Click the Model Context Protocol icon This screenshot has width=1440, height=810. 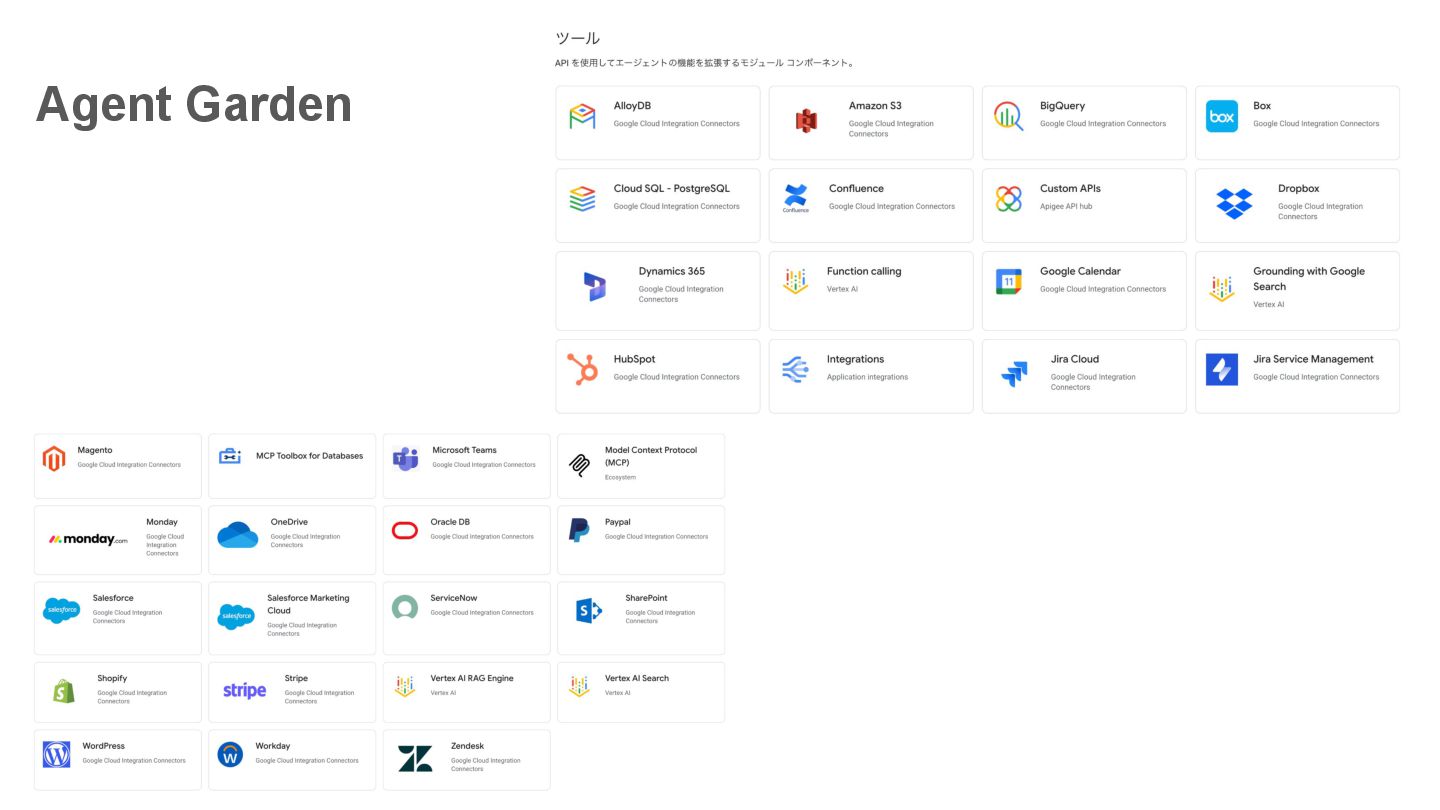pos(579,465)
